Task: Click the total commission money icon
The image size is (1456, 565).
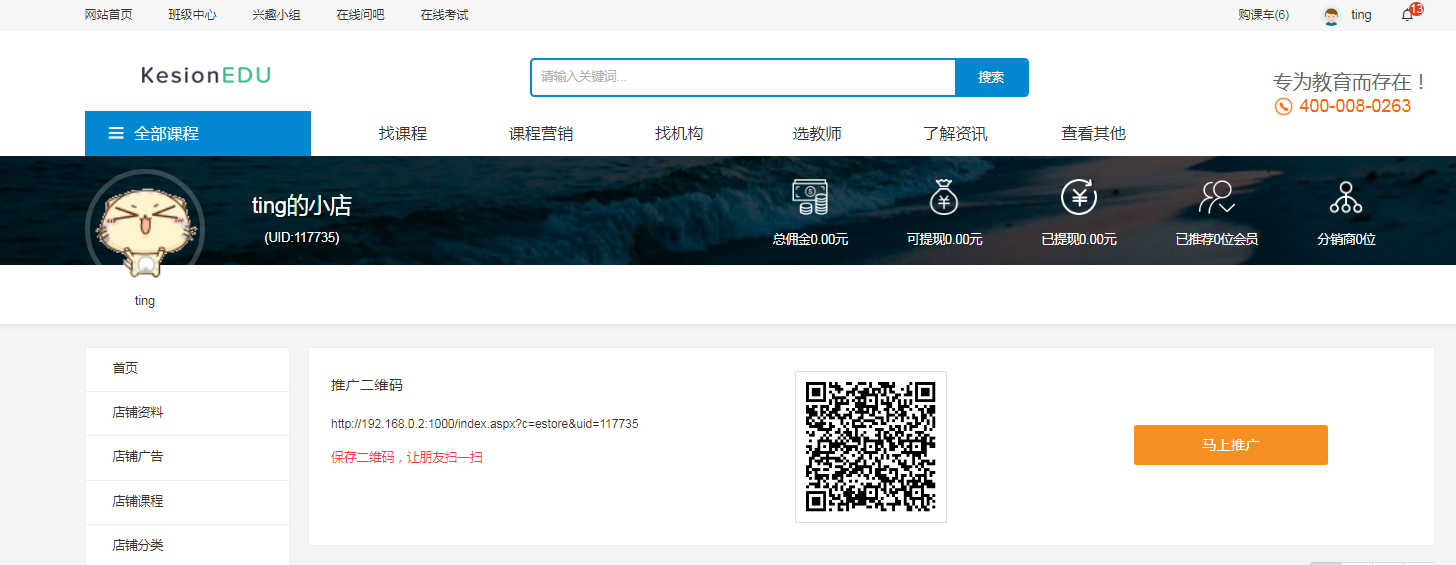Action: point(810,197)
